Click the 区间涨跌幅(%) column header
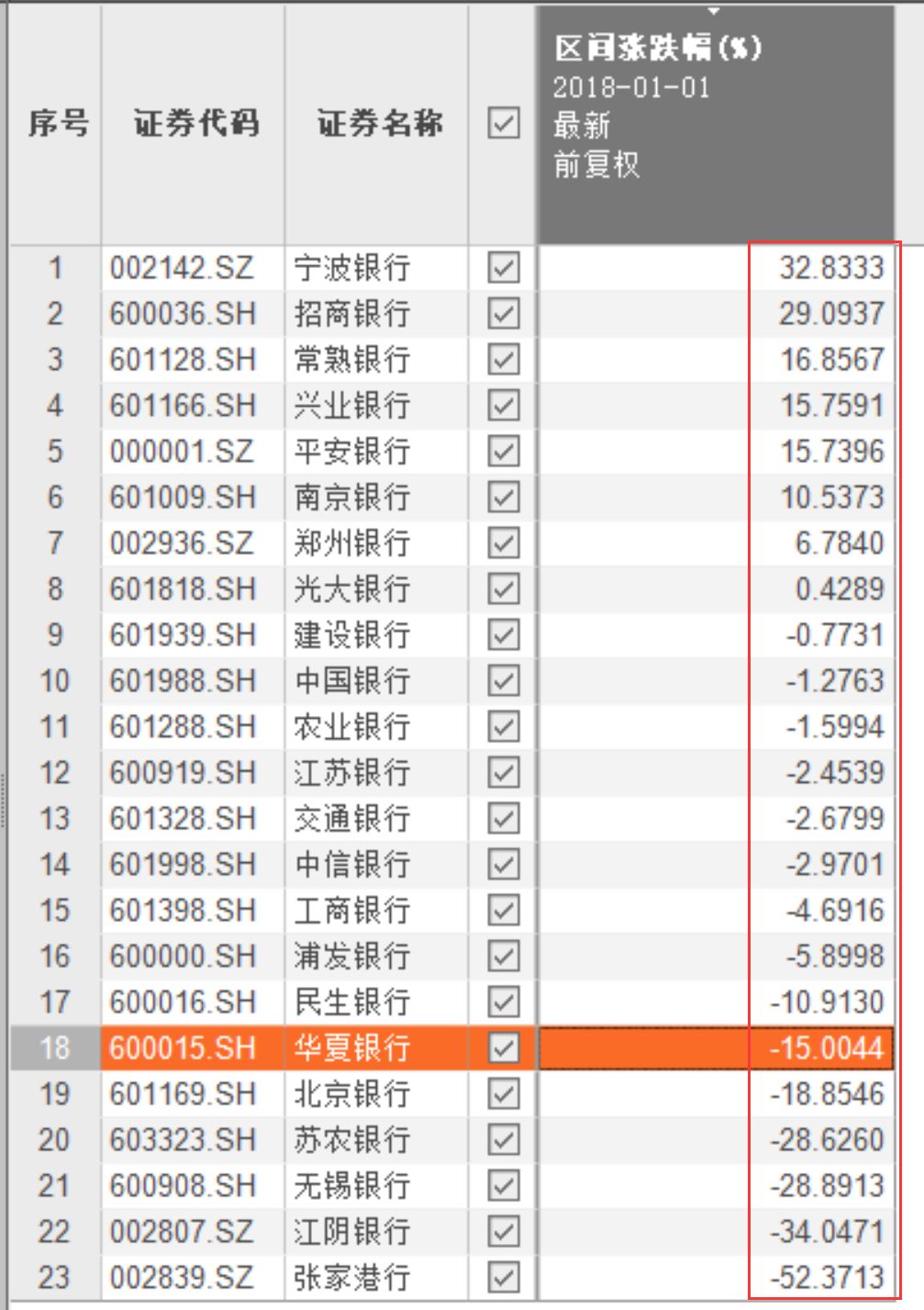The height and width of the screenshot is (1310, 924). pos(715,125)
